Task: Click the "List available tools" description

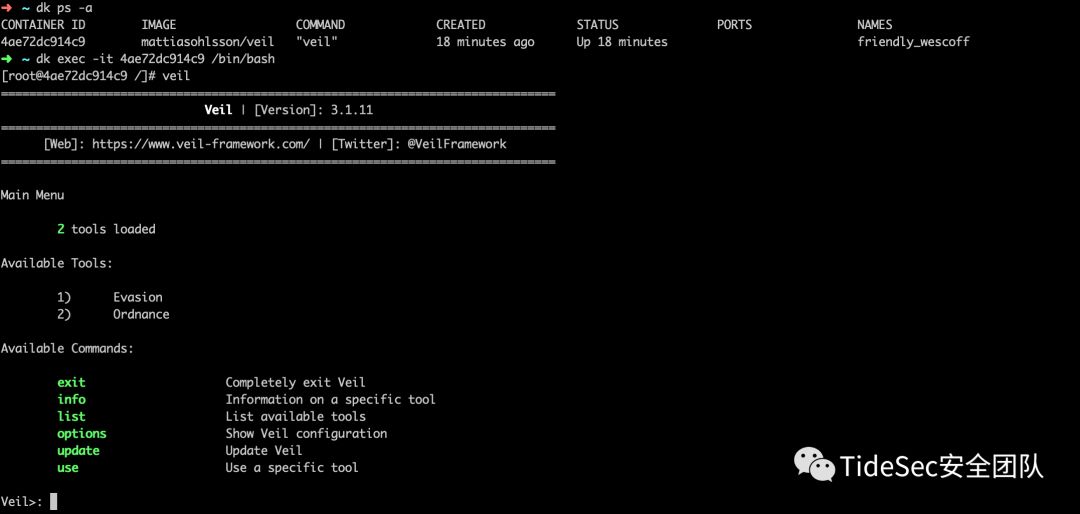Action: tap(295, 416)
